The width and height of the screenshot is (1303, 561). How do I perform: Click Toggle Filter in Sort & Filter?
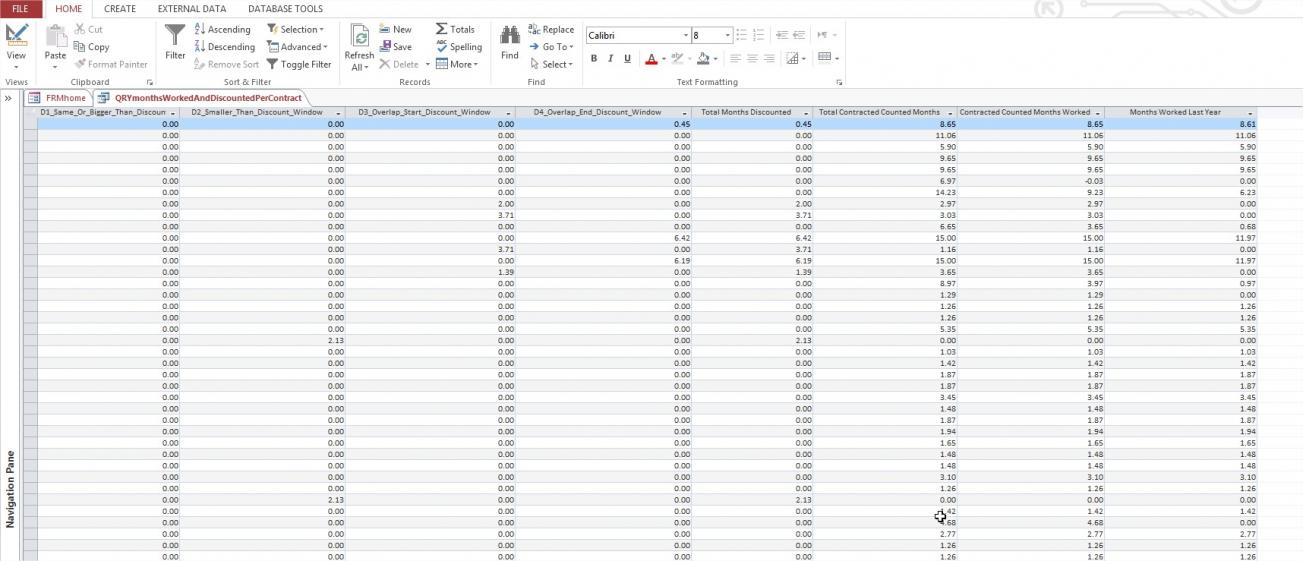[x=299, y=64]
